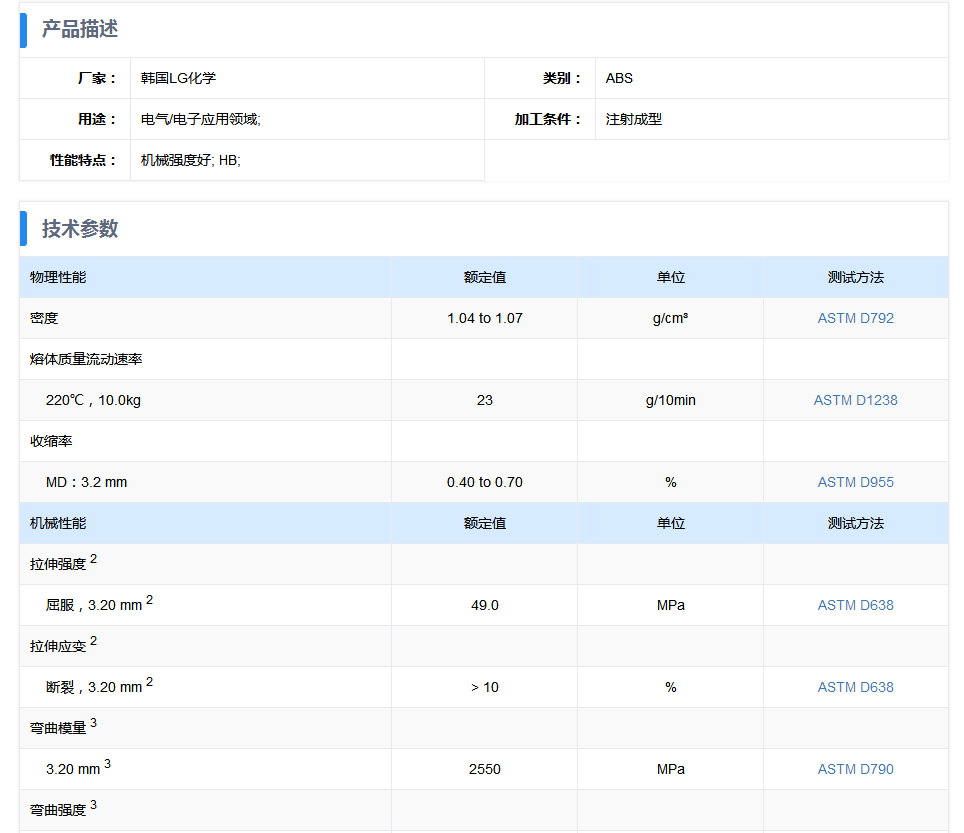Click the 49.0 tensile strength value
The height and width of the screenshot is (833, 964).
(x=485, y=605)
